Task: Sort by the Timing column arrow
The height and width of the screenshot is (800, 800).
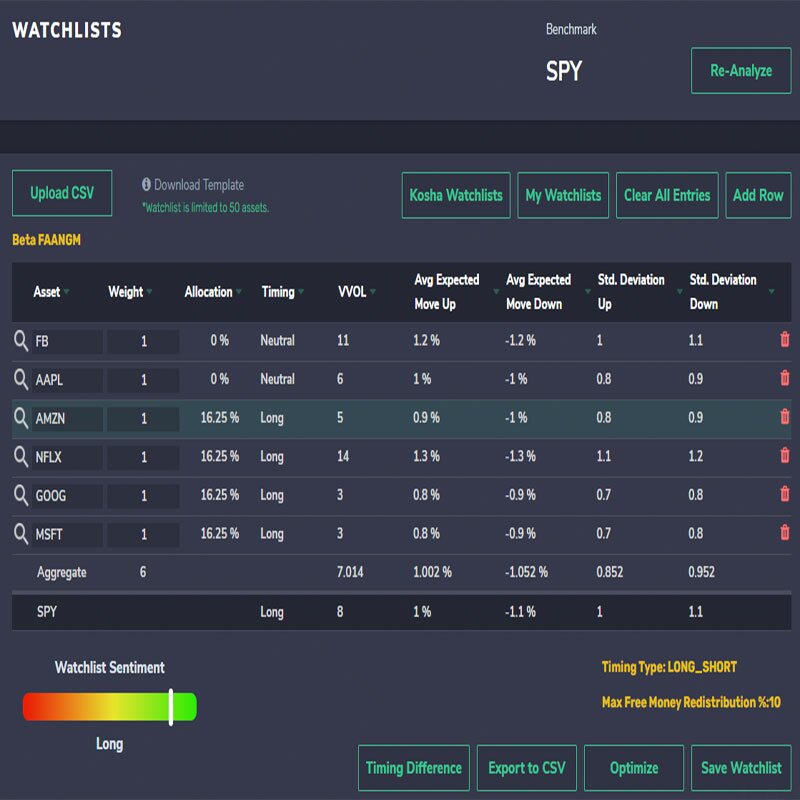Action: (x=301, y=292)
